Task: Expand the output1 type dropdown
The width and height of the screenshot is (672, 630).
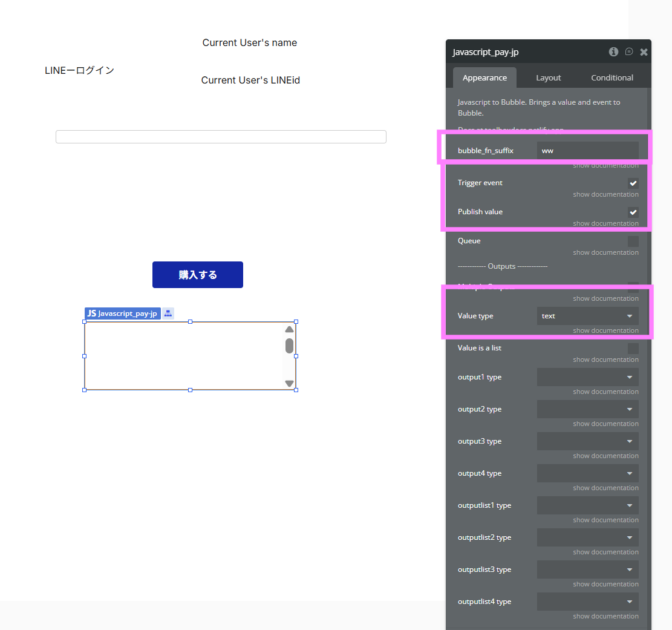Action: [587, 377]
